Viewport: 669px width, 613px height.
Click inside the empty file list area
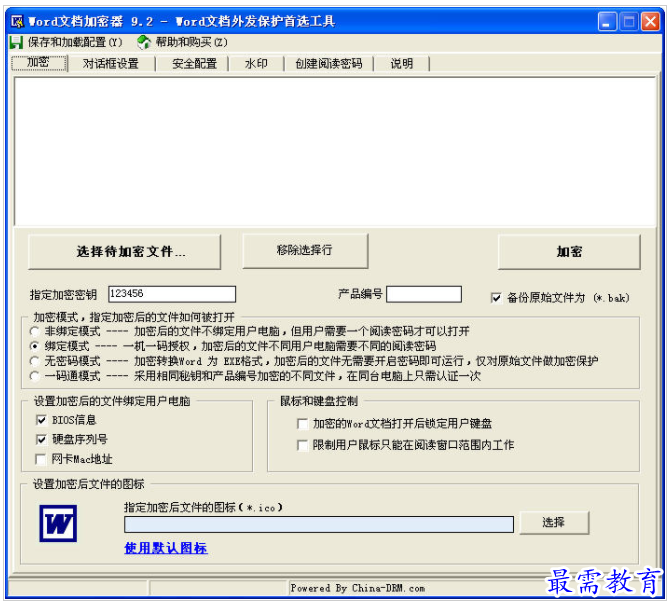coord(335,151)
